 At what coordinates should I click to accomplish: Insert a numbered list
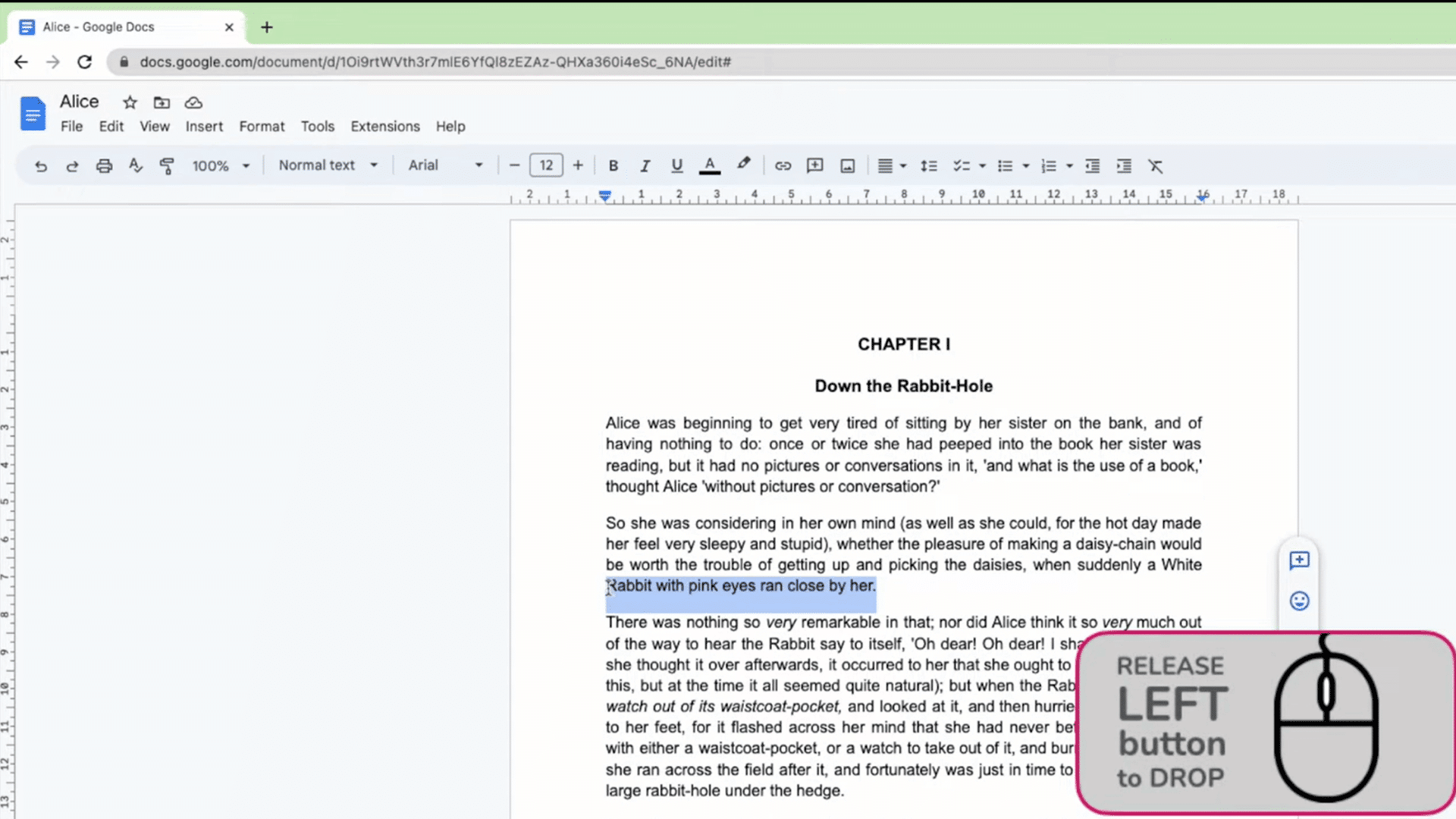click(x=1049, y=166)
